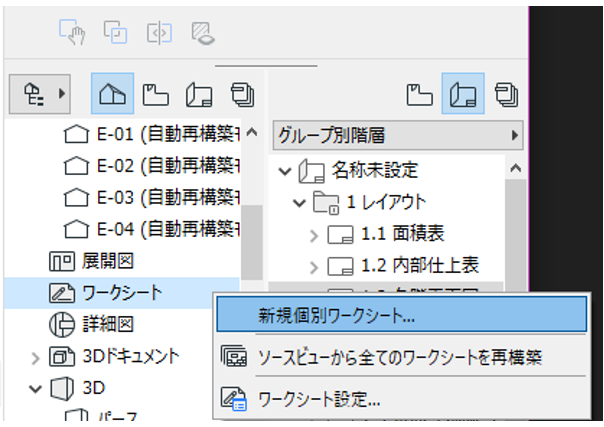Image resolution: width=604 pixels, height=427 pixels.
Task: Select the 1 レイアウト folder item
Action: pyautogui.click(x=386, y=202)
